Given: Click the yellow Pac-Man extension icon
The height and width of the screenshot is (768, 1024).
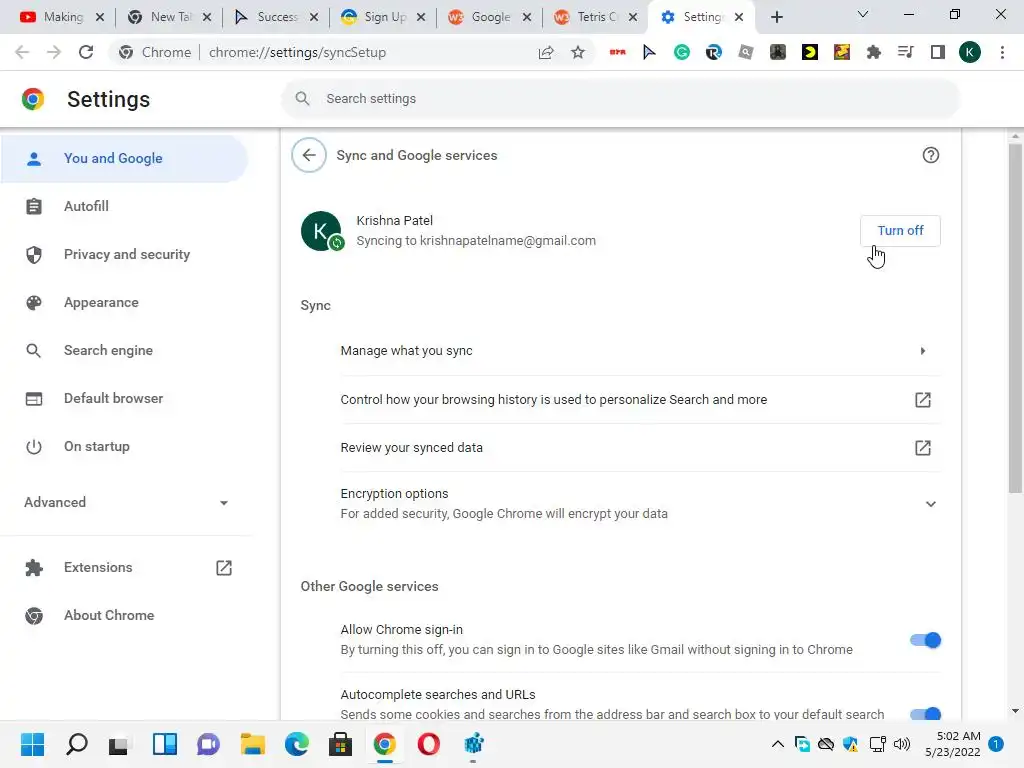Looking at the screenshot, I should 809,52.
